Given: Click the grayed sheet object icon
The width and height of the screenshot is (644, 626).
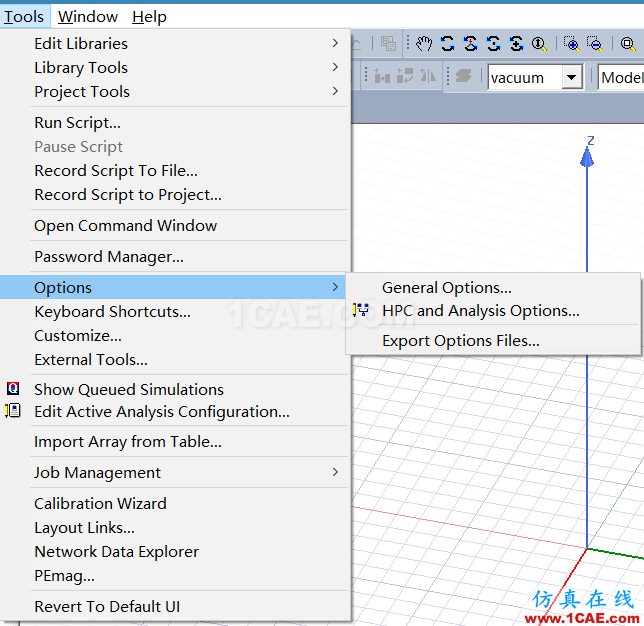Looking at the screenshot, I should (x=463, y=76).
